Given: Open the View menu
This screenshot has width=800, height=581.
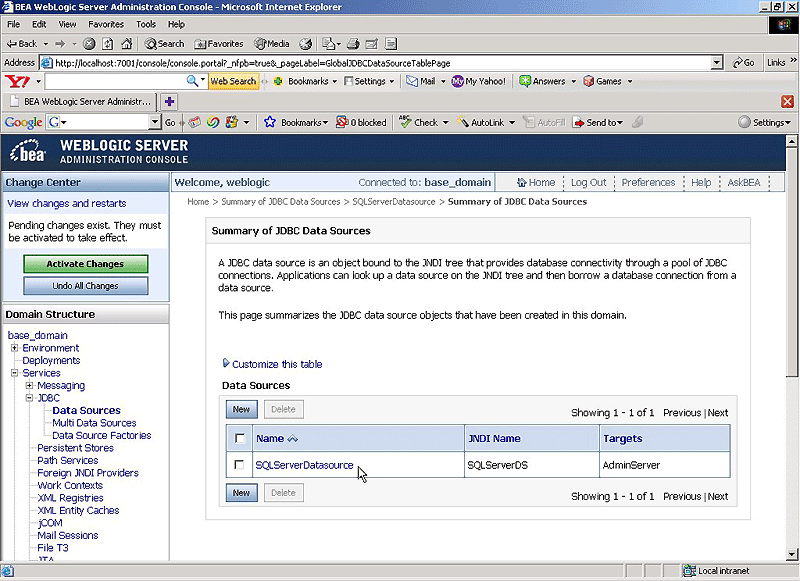Looking at the screenshot, I should pyautogui.click(x=67, y=24).
